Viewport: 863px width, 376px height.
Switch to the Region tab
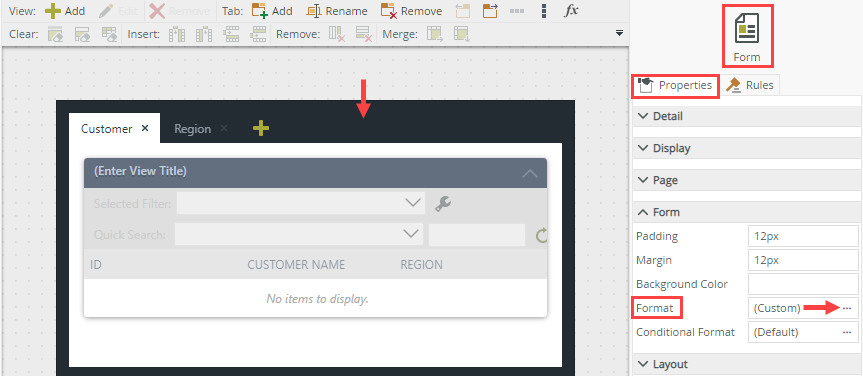[192, 128]
